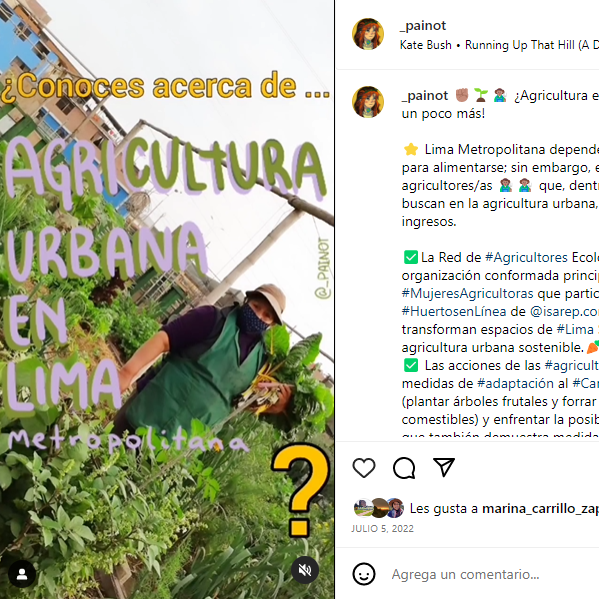Open the Kate Bush Running Up That Hill audio link
599x599 pixels.
pyautogui.click(x=499, y=45)
